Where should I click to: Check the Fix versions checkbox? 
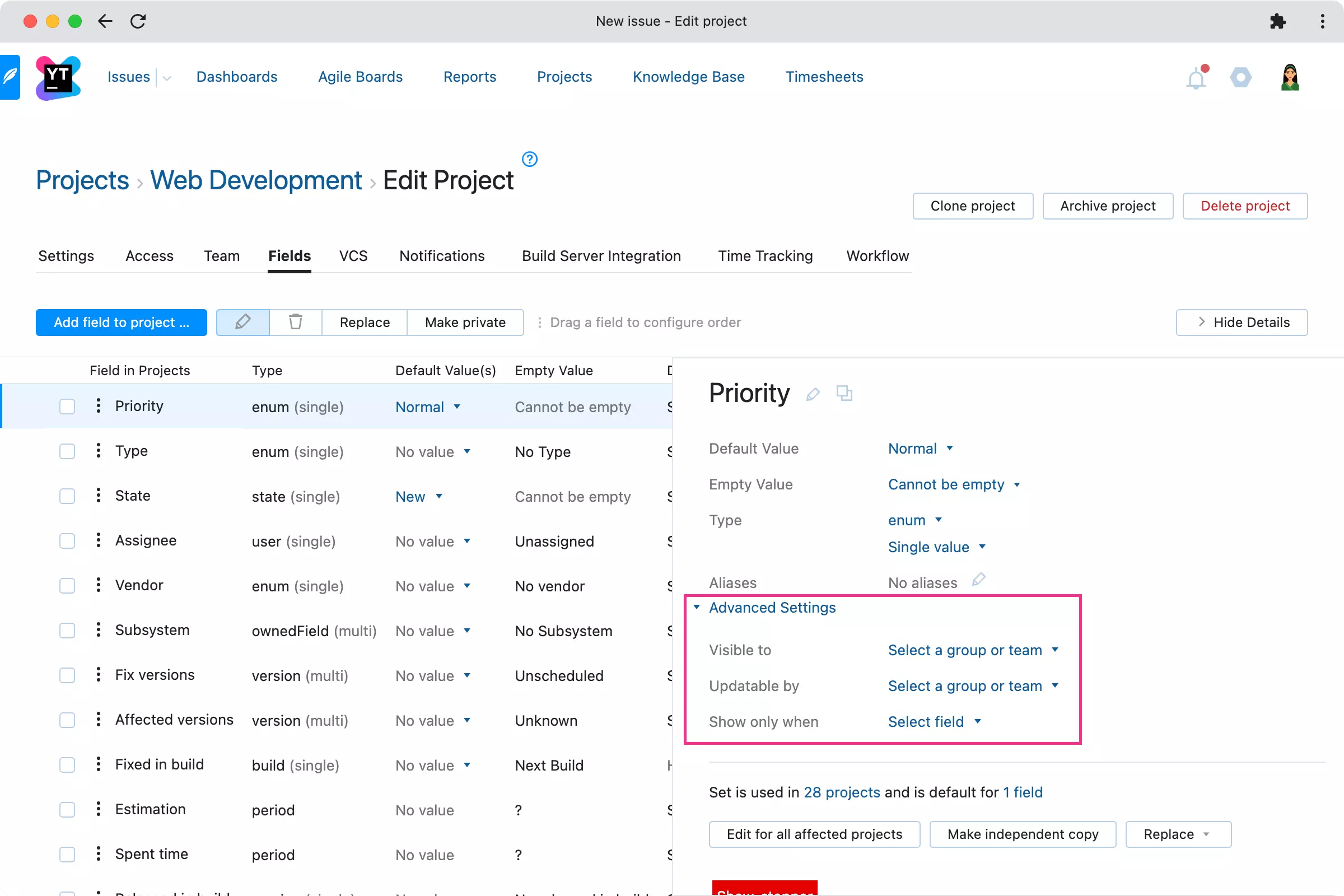click(67, 675)
